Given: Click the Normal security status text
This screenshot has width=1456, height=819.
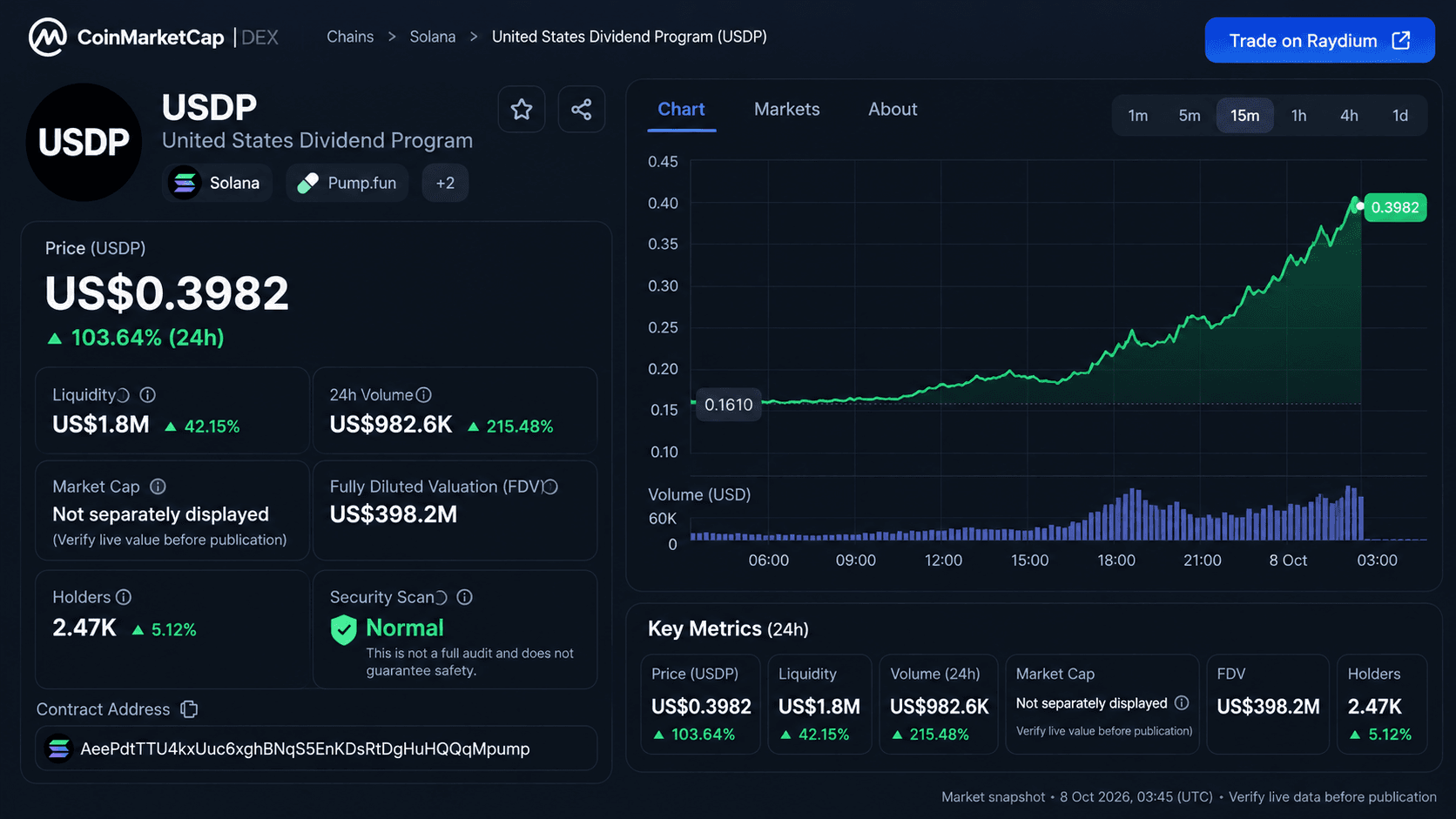Looking at the screenshot, I should [405, 628].
